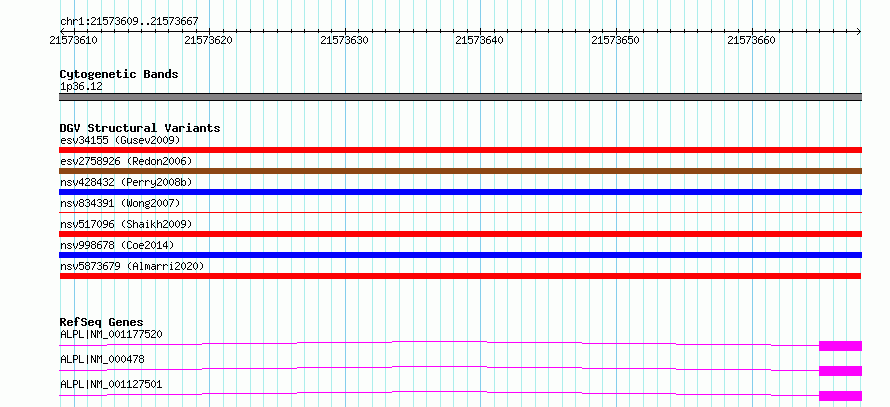Click the red bar for esv34155
Screen dimensions: 890x407
pos(460,150)
